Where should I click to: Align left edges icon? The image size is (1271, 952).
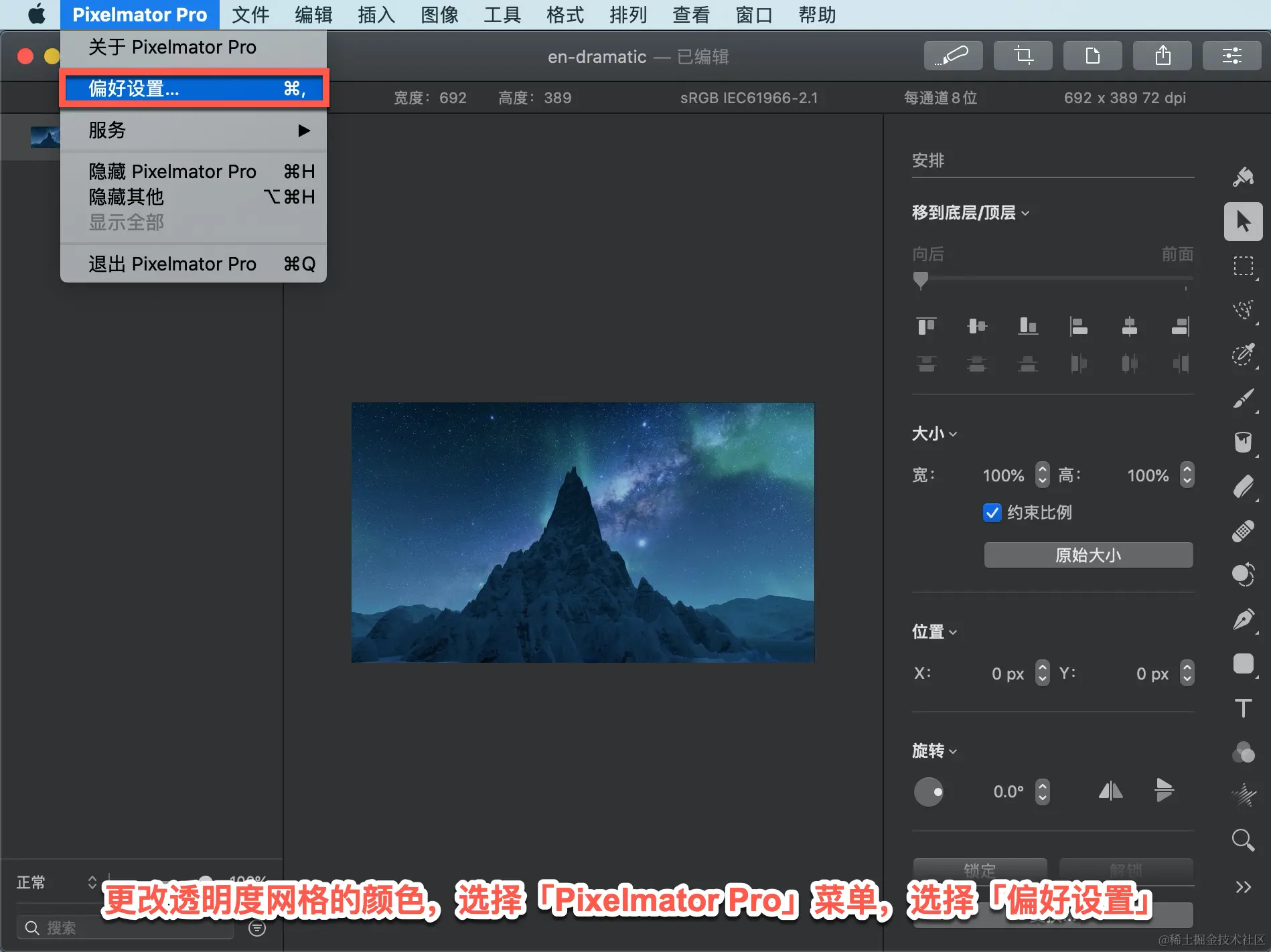pos(1079,326)
